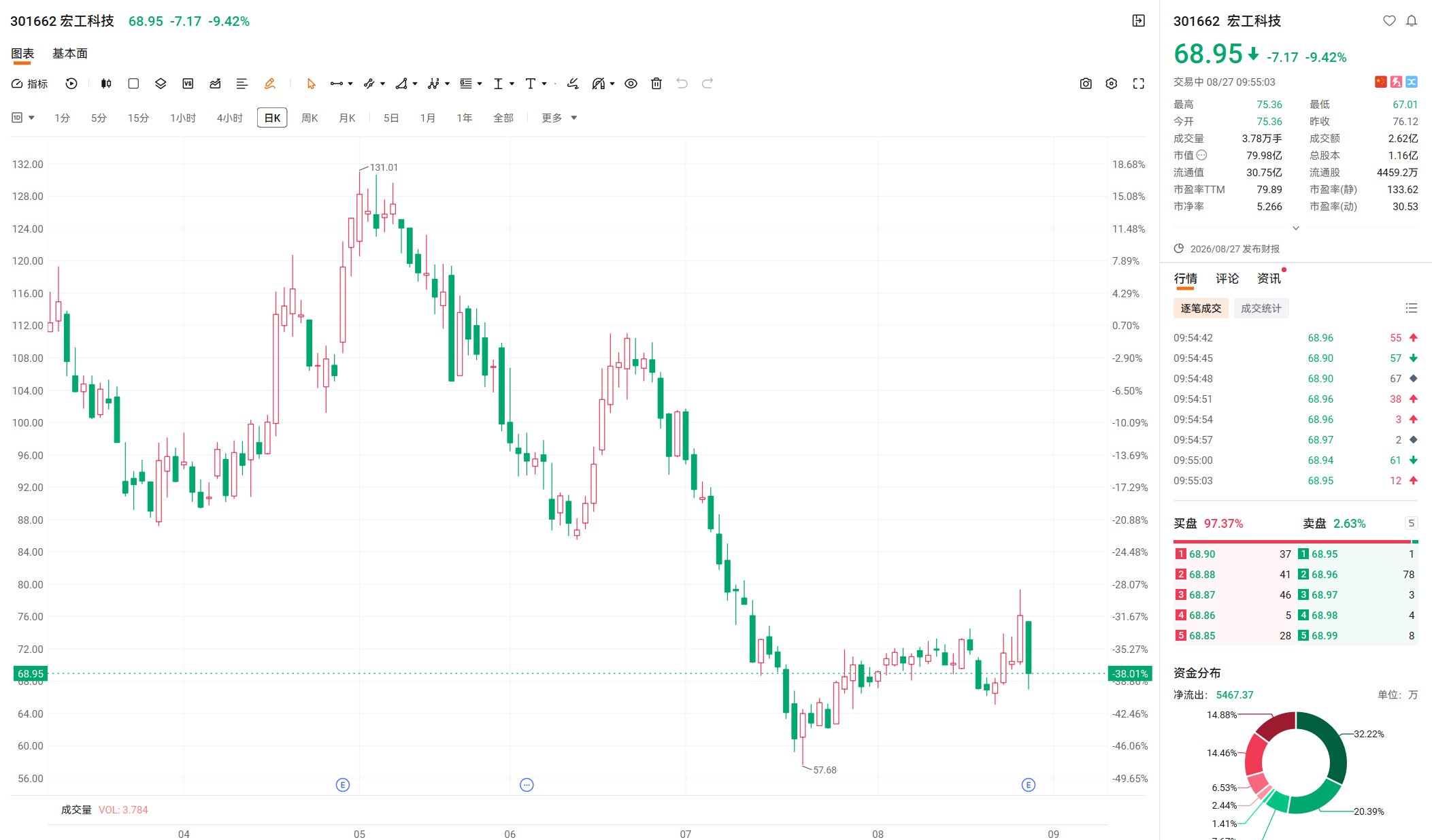Click the earnings E marker near 05

click(343, 785)
